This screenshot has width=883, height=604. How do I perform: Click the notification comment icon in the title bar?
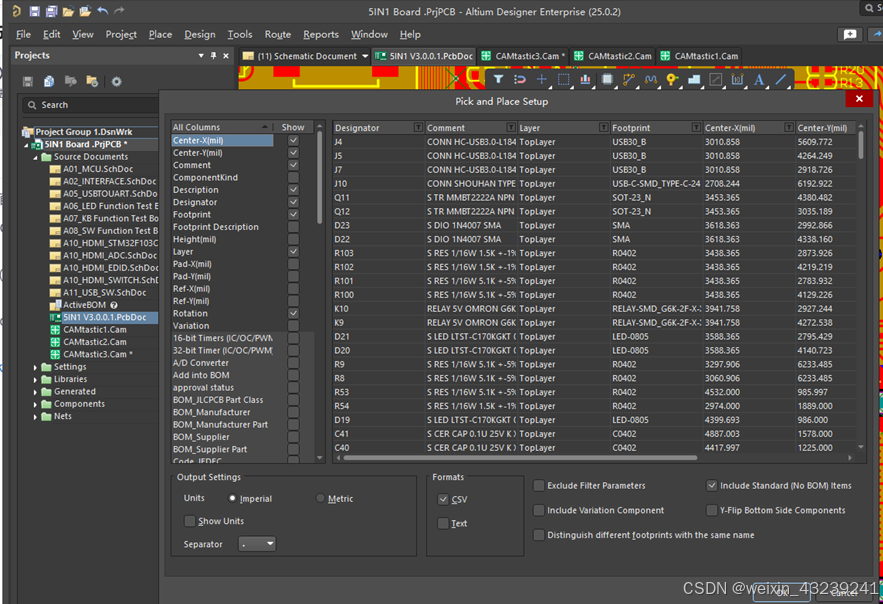(x=850, y=34)
